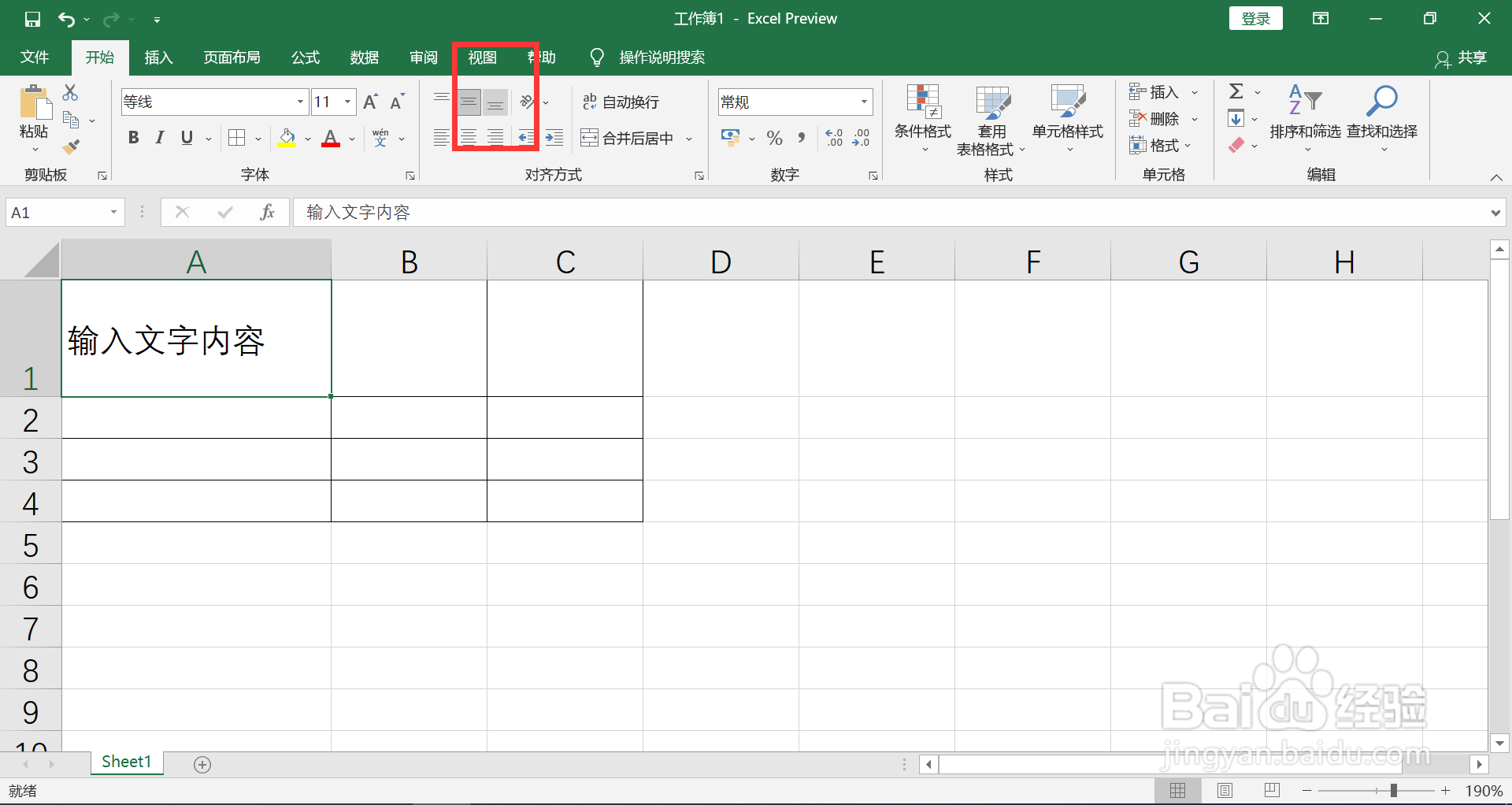Screen dimensions: 1512x805
Task: Change text orientation angle
Action: pyautogui.click(x=528, y=102)
